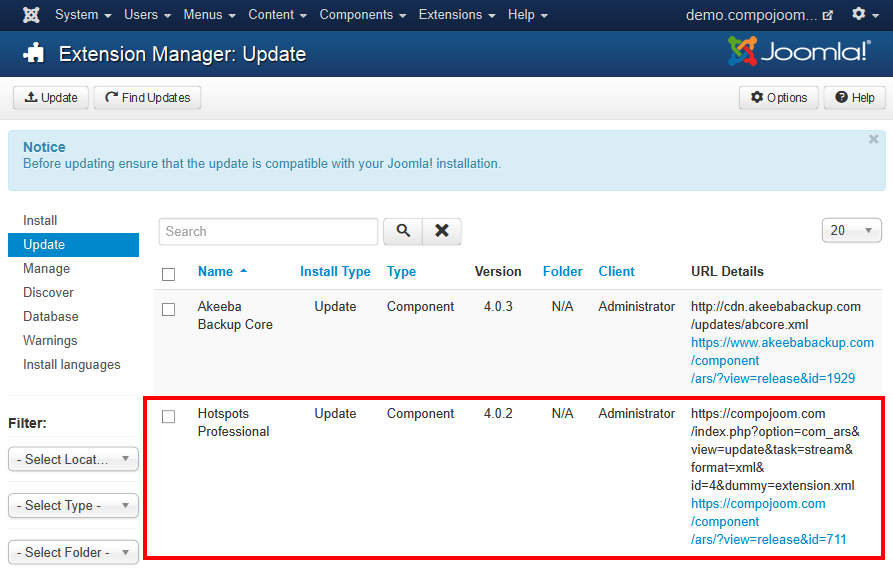Screen dimensions: 893x571
Task: Clear the search with X button
Action: [x=442, y=231]
